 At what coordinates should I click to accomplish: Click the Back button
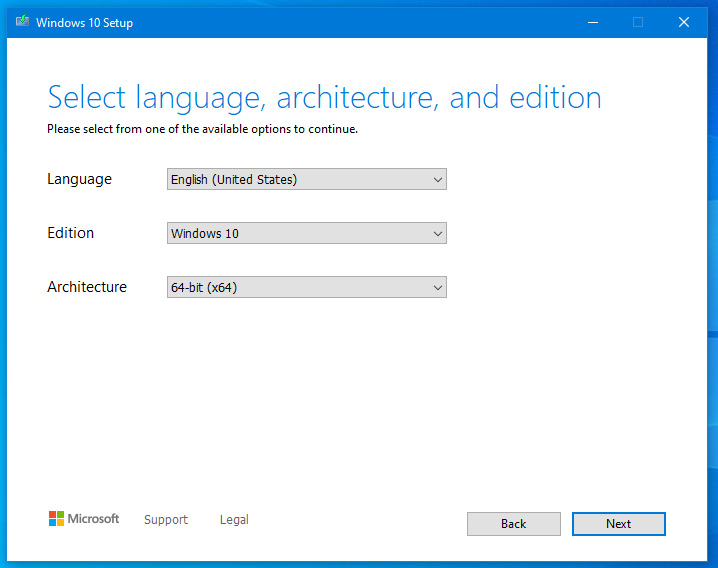(x=513, y=524)
